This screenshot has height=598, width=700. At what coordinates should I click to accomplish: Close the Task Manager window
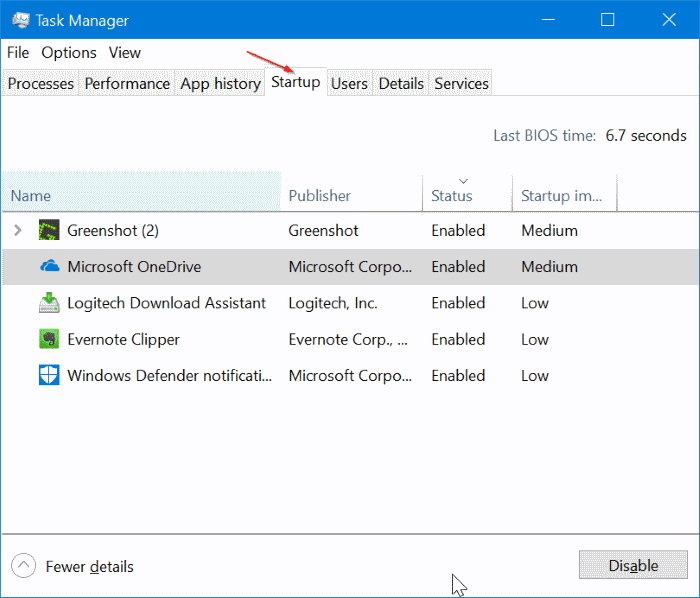pyautogui.click(x=669, y=20)
